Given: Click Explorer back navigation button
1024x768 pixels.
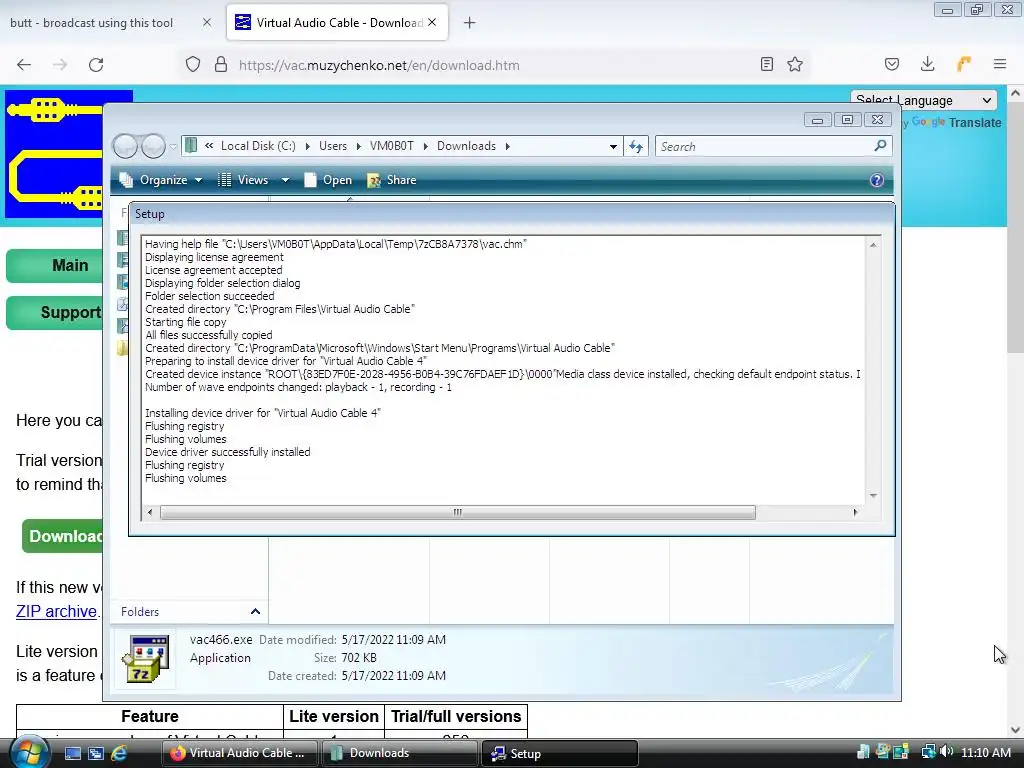Looking at the screenshot, I should click(x=125, y=146).
